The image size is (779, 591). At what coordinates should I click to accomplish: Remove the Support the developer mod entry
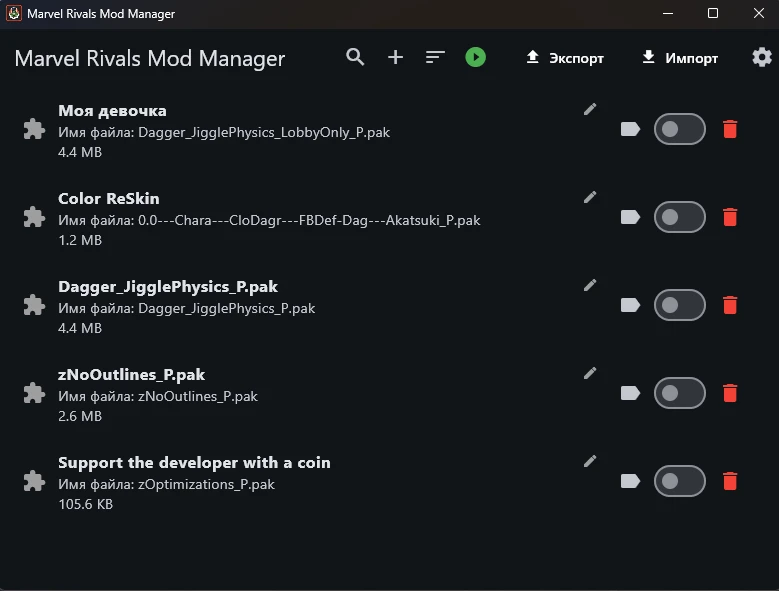(730, 481)
